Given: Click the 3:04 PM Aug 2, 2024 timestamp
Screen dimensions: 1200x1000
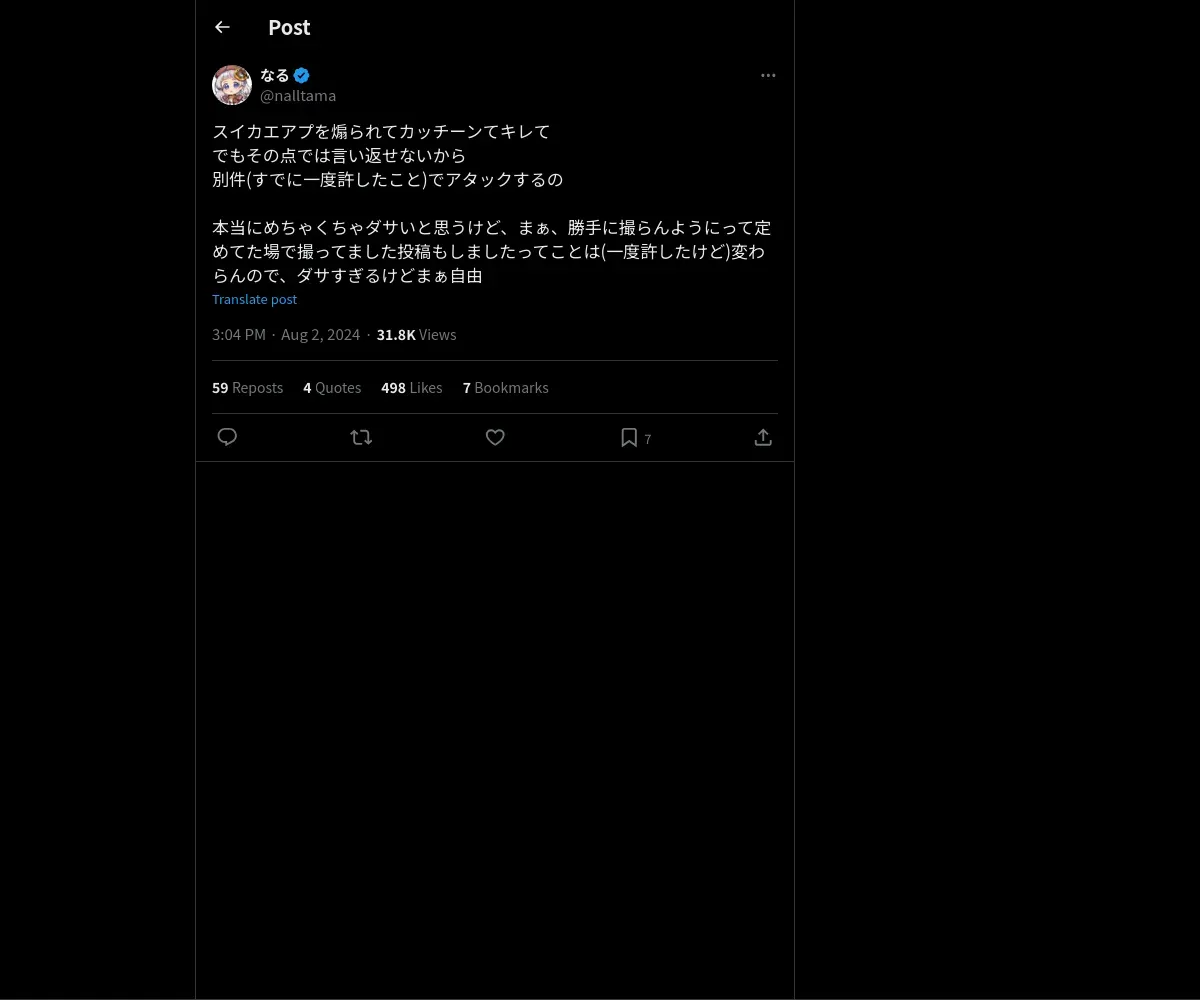Looking at the screenshot, I should pos(286,334).
